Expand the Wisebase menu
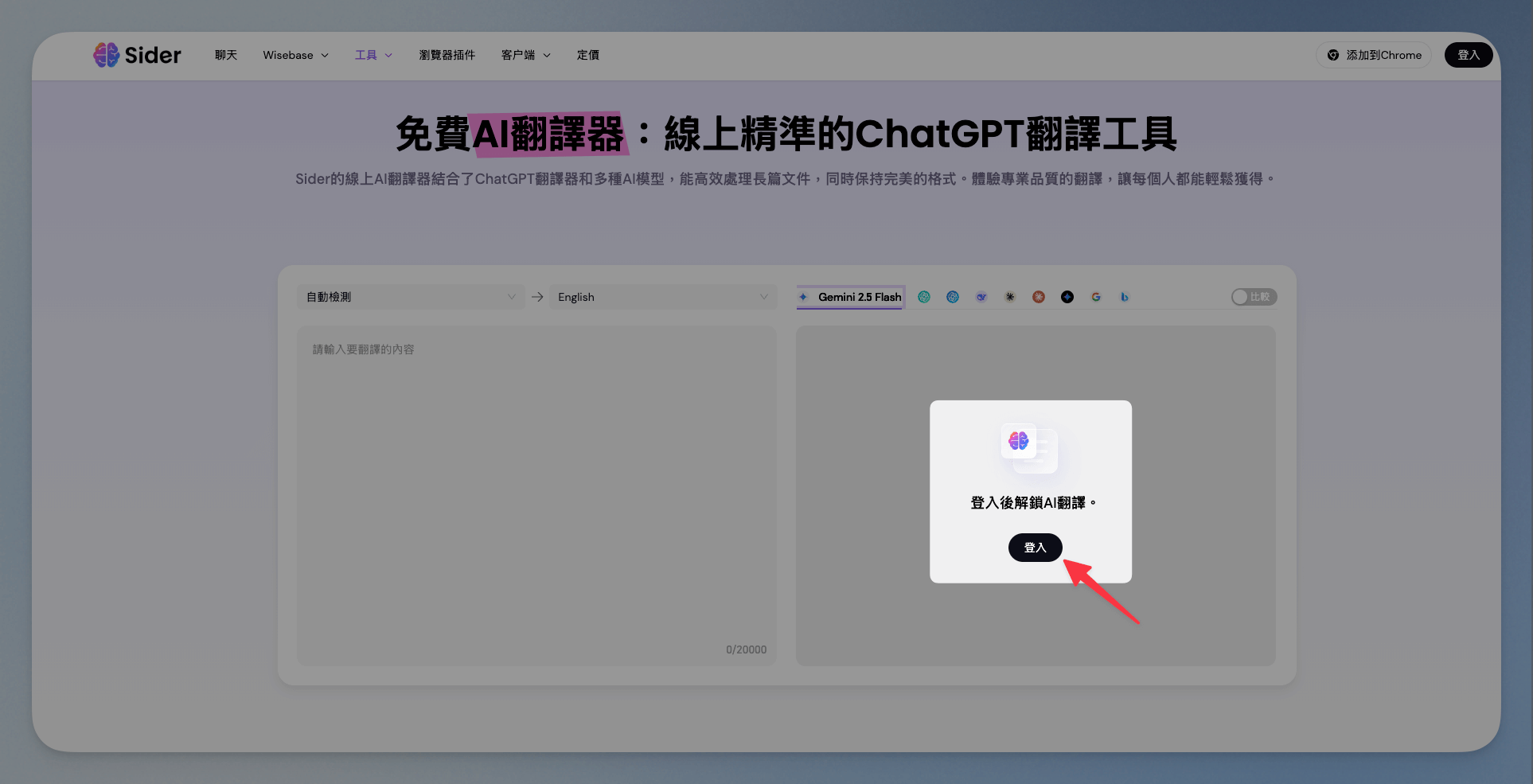Viewport: 1533px width, 784px height. 295,55
